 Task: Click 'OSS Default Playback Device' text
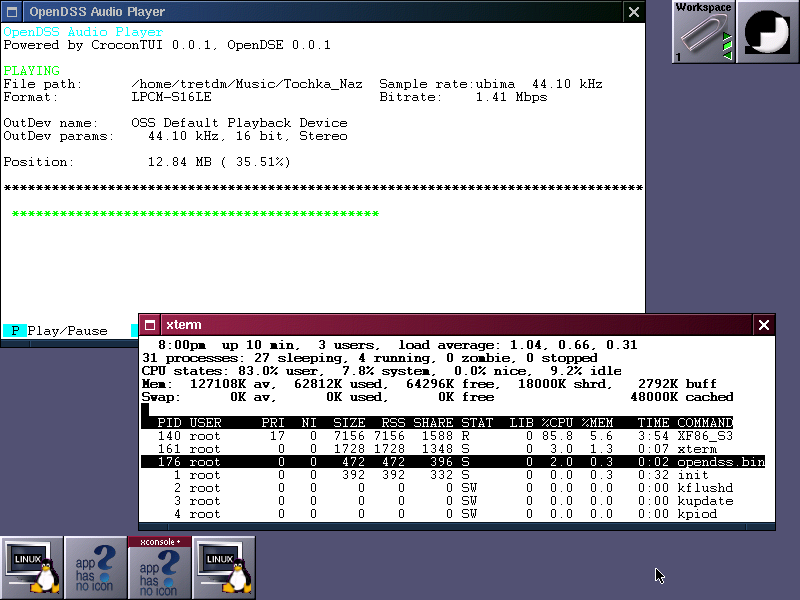pyautogui.click(x=239, y=123)
